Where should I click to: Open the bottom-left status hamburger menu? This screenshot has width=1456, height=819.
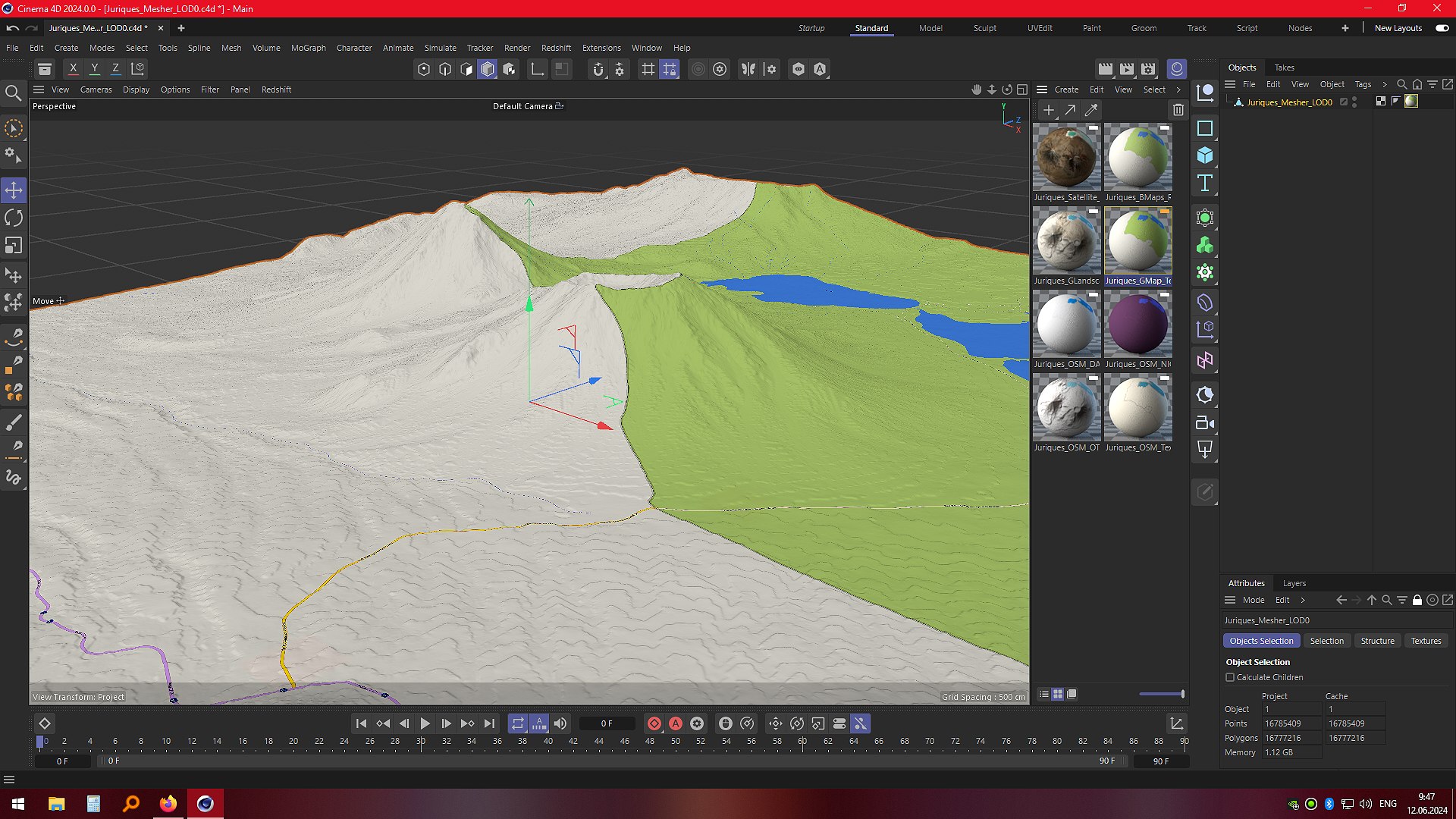pos(9,780)
